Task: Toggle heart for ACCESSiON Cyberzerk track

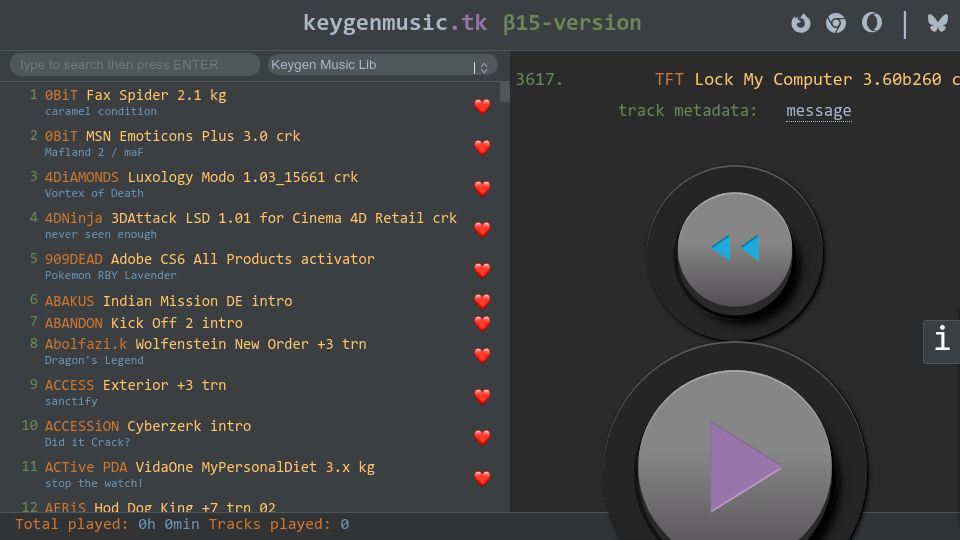Action: click(x=482, y=437)
